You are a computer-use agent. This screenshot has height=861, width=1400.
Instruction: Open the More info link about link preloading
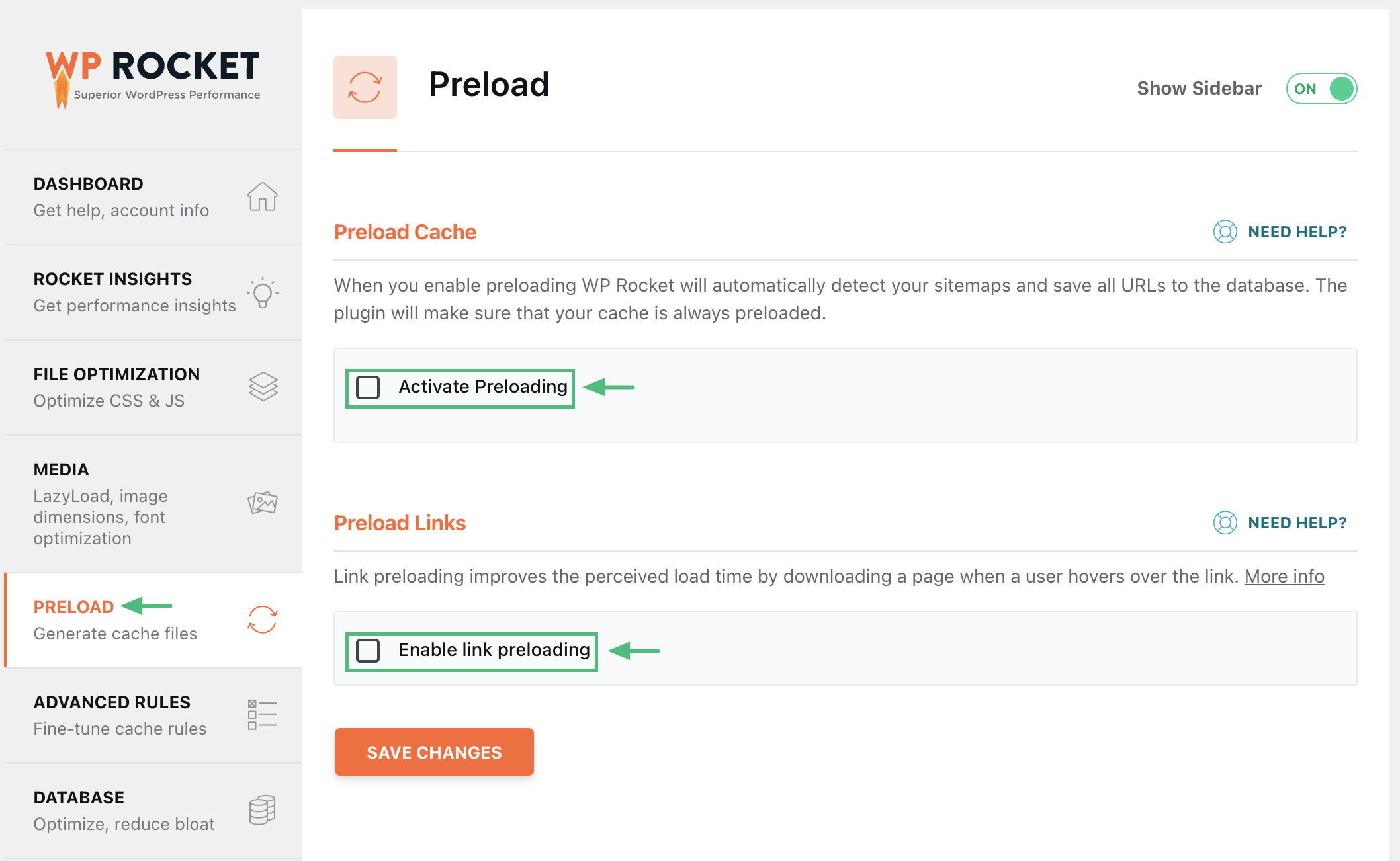pos(1284,576)
